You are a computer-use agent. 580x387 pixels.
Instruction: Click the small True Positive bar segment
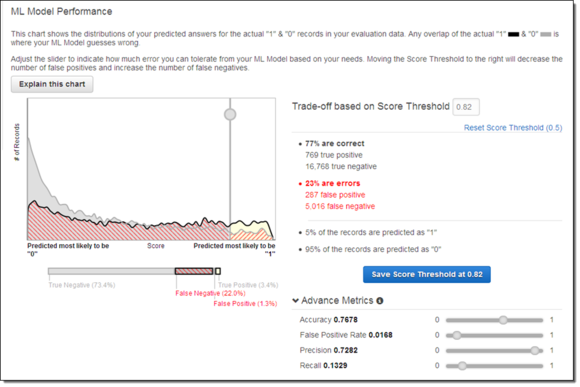coord(218,271)
